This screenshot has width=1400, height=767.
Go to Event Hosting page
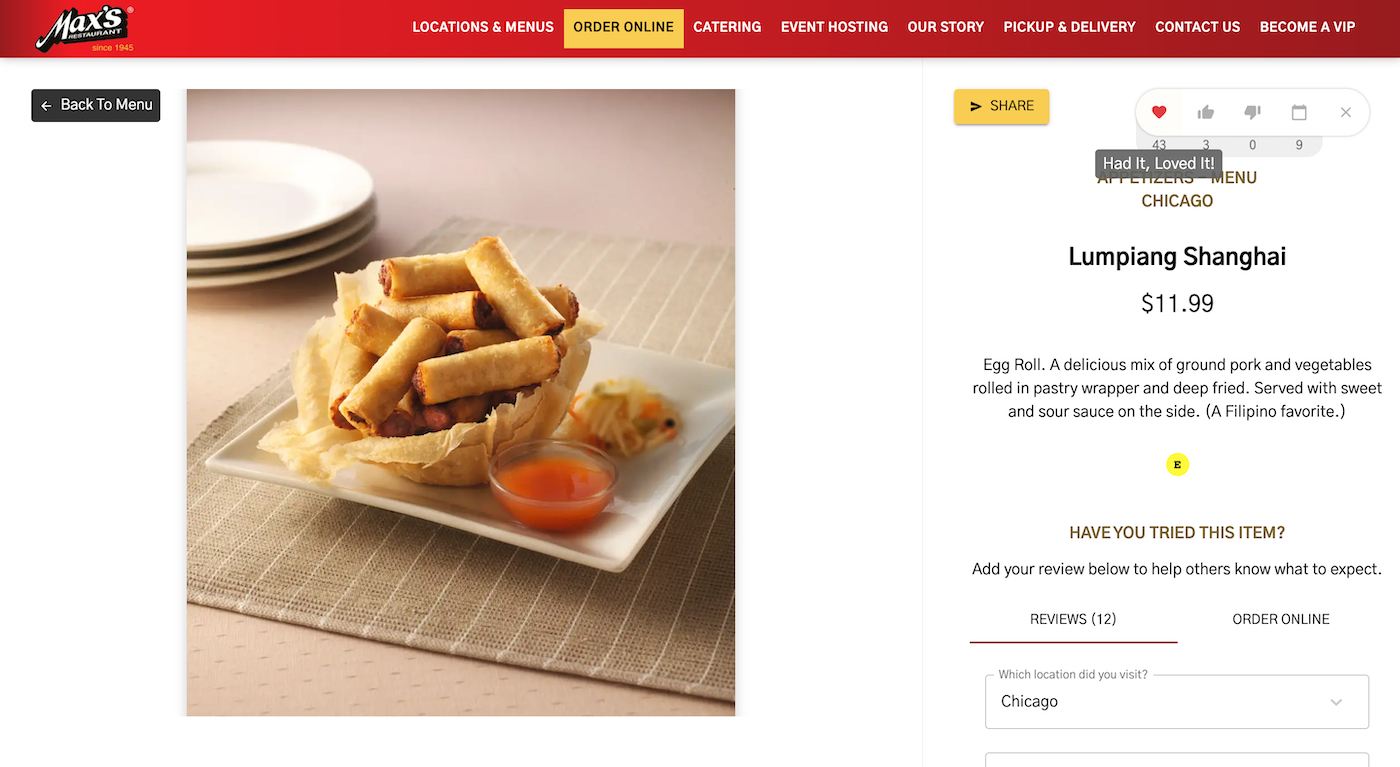coord(834,27)
